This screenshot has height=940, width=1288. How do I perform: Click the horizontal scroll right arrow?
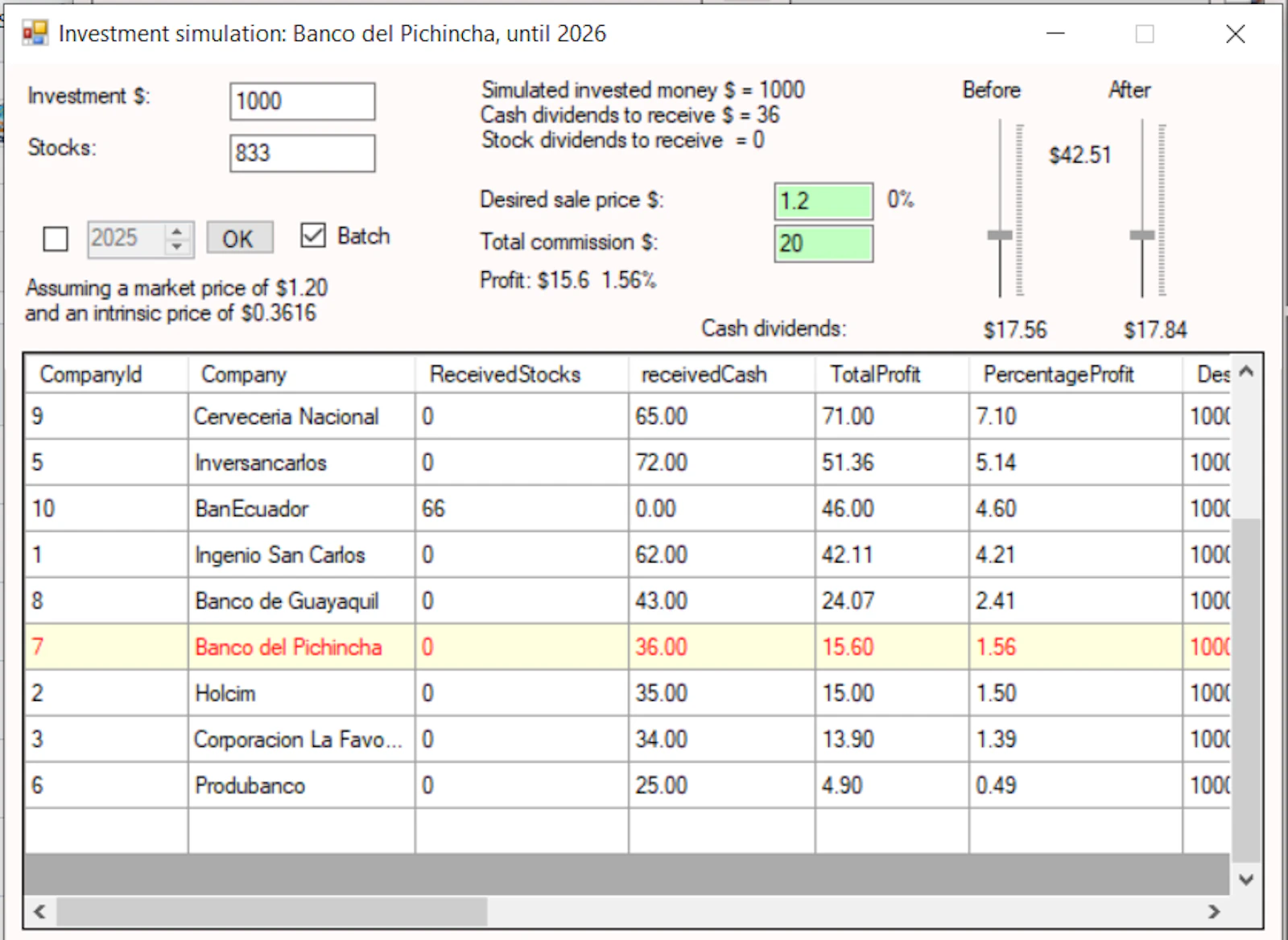coord(1215,911)
